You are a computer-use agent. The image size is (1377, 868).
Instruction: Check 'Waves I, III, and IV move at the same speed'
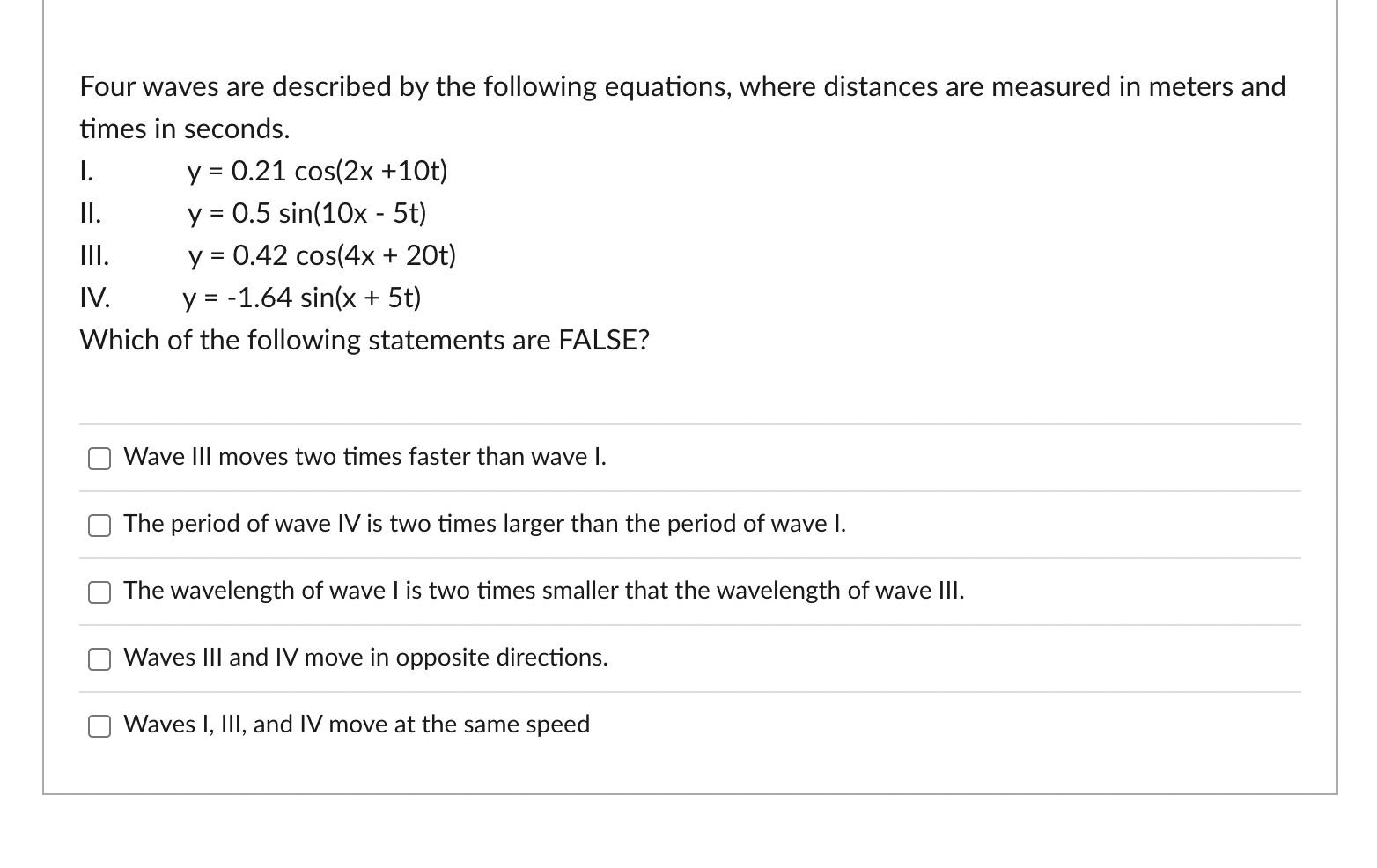coord(99,725)
